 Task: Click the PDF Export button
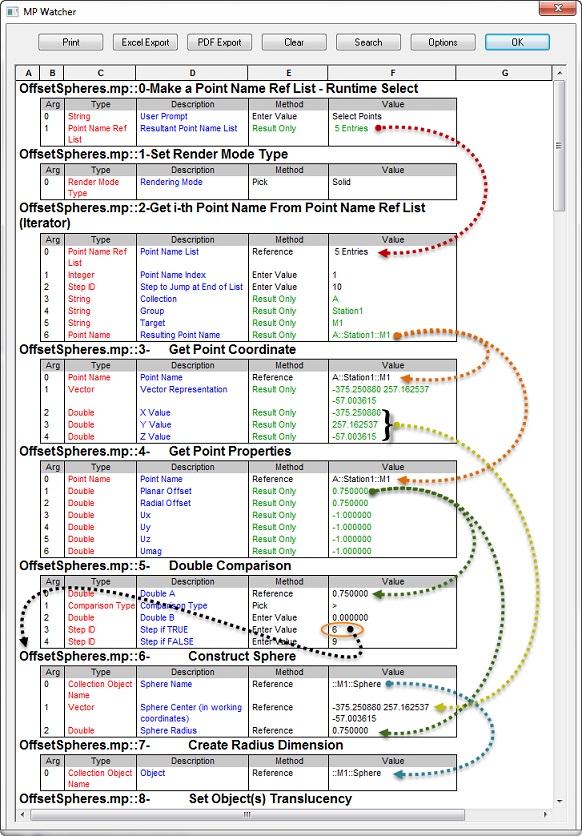click(x=220, y=42)
